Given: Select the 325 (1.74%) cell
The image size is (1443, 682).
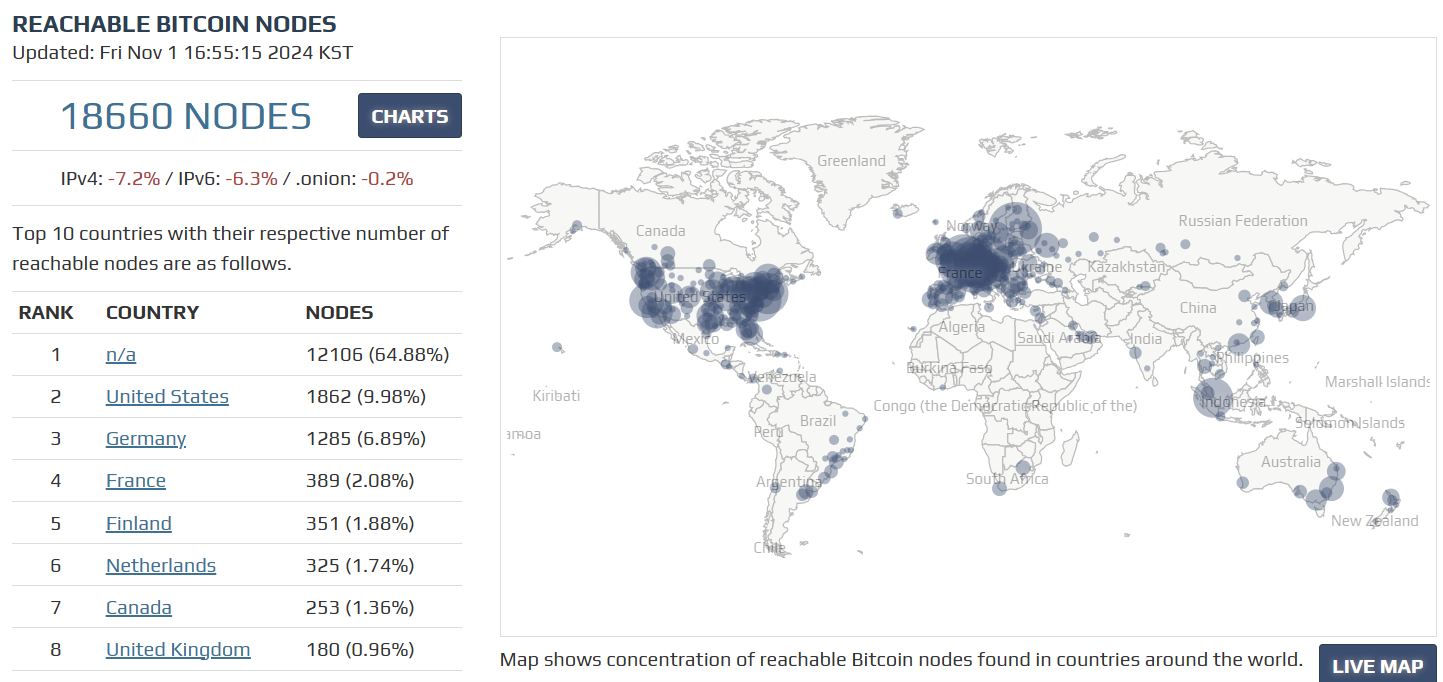Looking at the screenshot, I should 360,565.
